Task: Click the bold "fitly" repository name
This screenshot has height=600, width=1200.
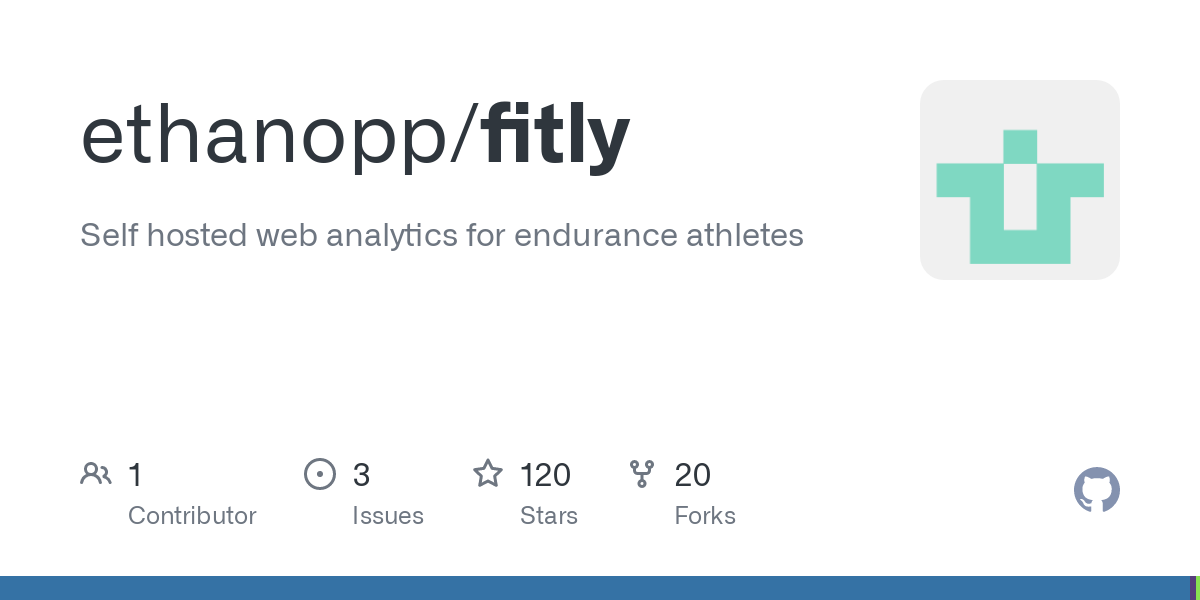Action: point(555,137)
